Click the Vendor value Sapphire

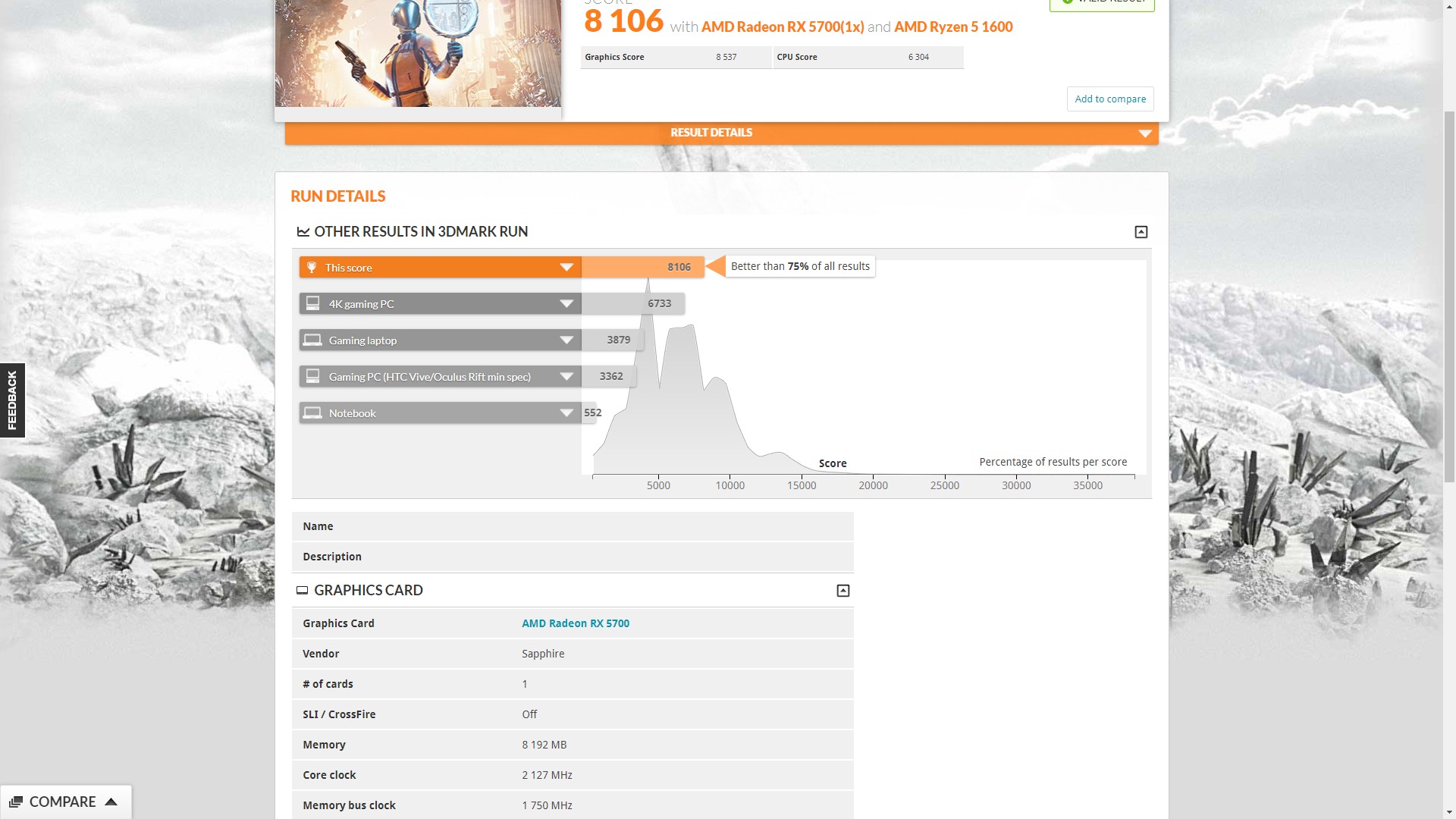(543, 654)
